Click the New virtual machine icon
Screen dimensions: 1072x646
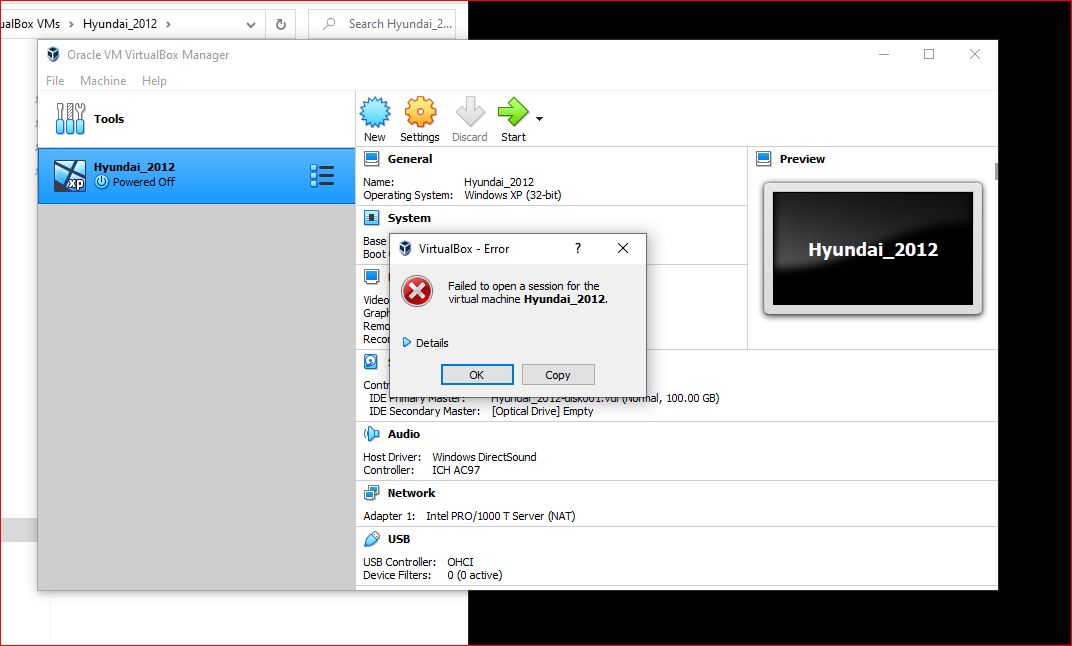pyautogui.click(x=375, y=112)
